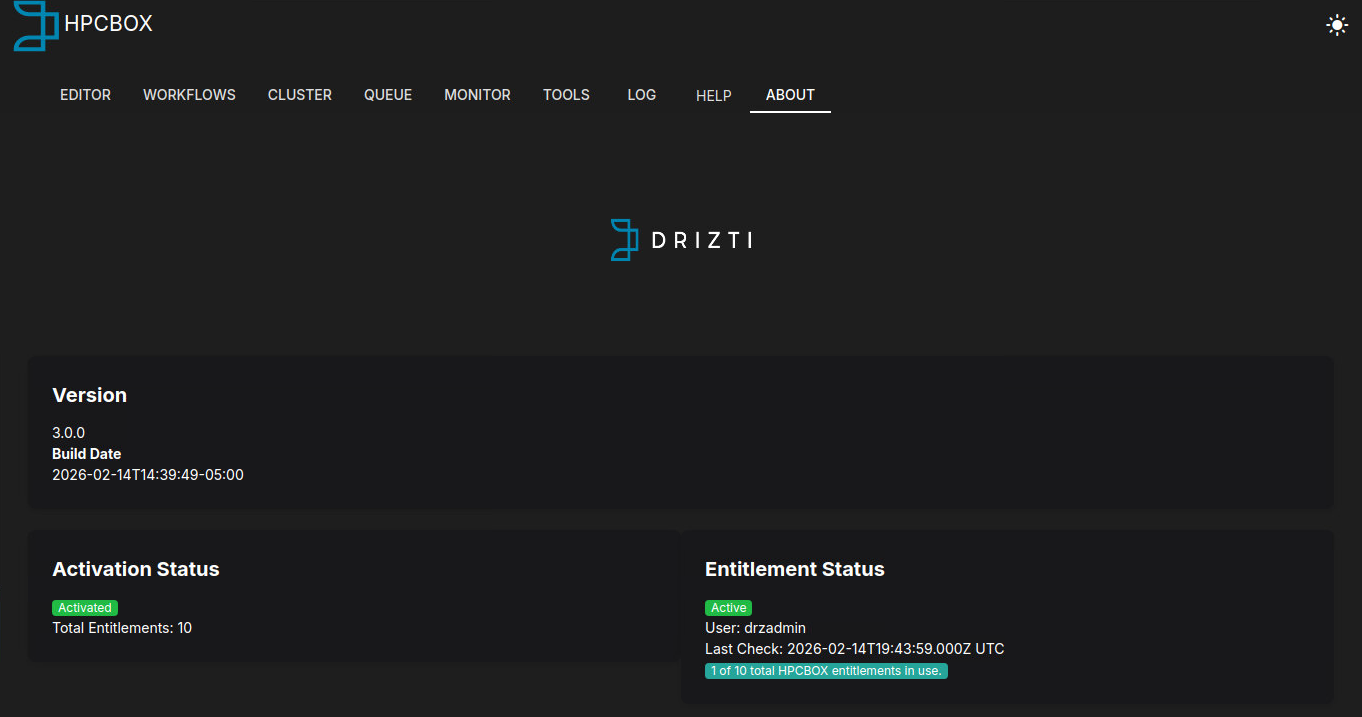This screenshot has width=1362, height=717.
Task: Click the green Activated badge
Action: 85,608
